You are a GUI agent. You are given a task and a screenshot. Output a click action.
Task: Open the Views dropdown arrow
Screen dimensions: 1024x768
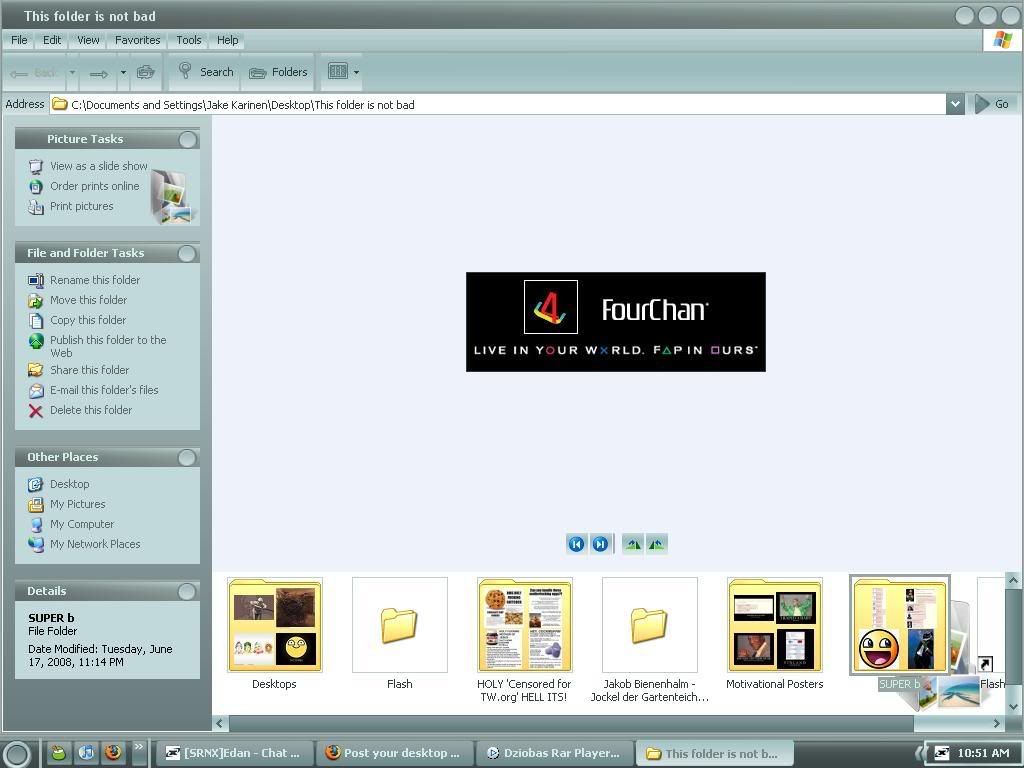click(x=356, y=72)
